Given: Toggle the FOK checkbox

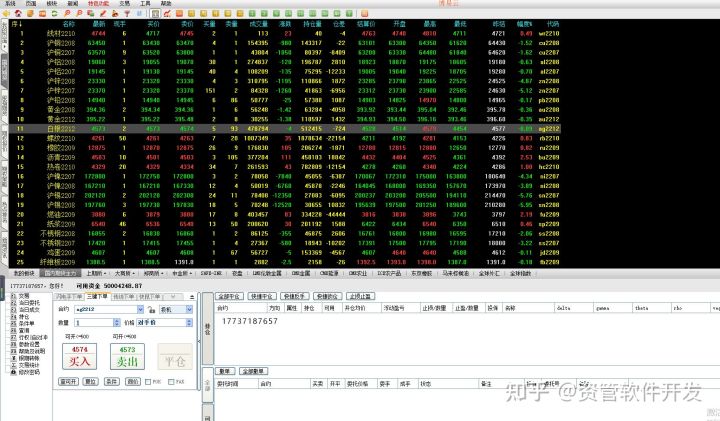Looking at the screenshot, I should click(148, 382).
